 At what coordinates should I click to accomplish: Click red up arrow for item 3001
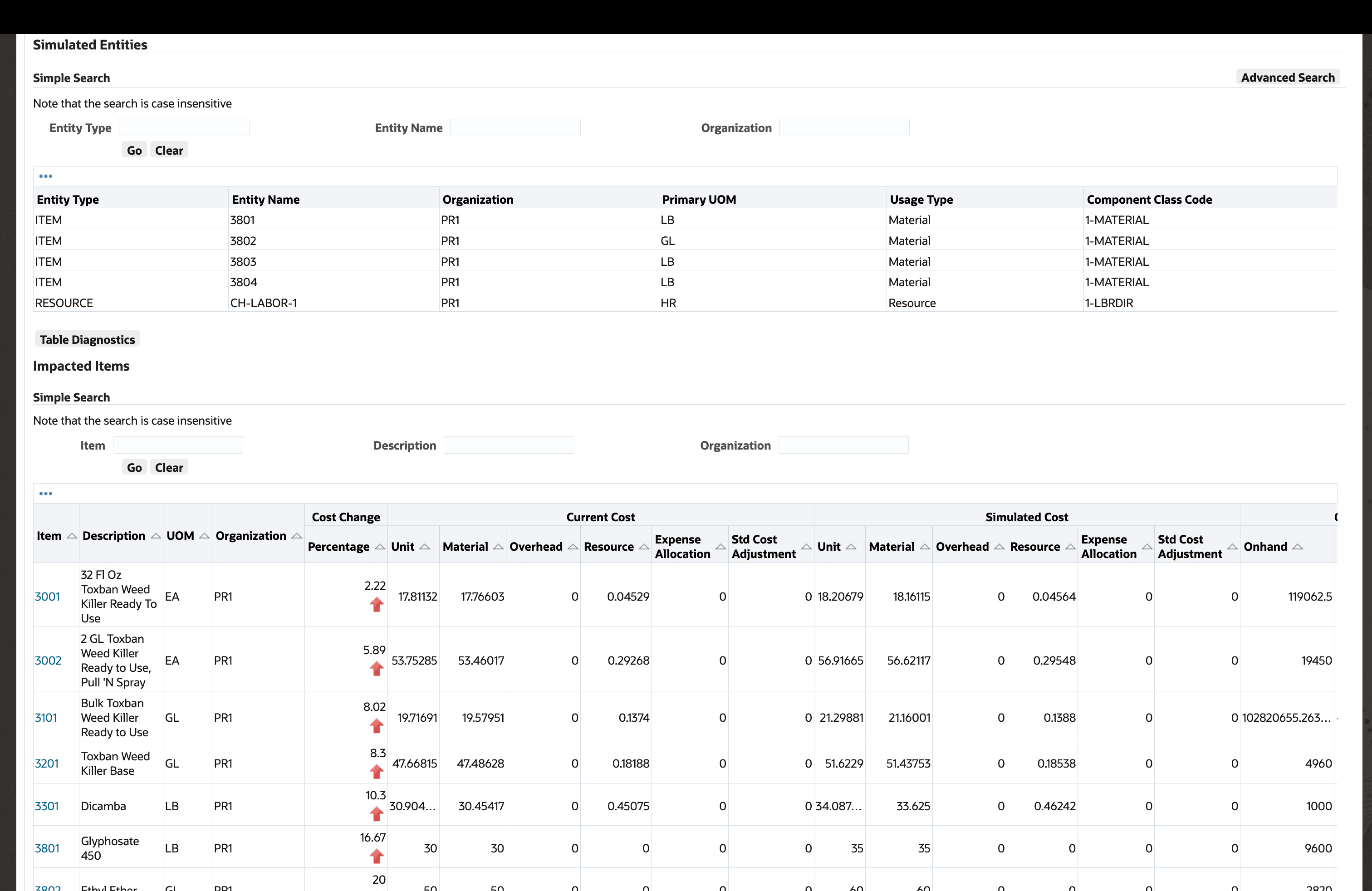point(377,604)
